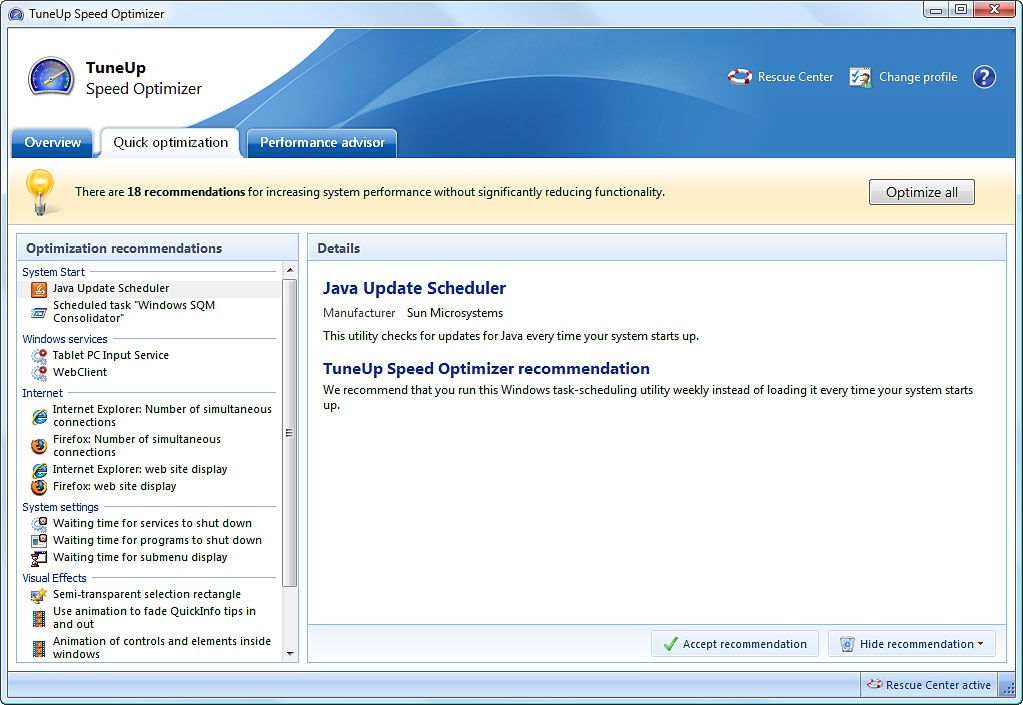This screenshot has height=705, width=1023.
Task: Switch to the Overview tab
Action: point(52,143)
